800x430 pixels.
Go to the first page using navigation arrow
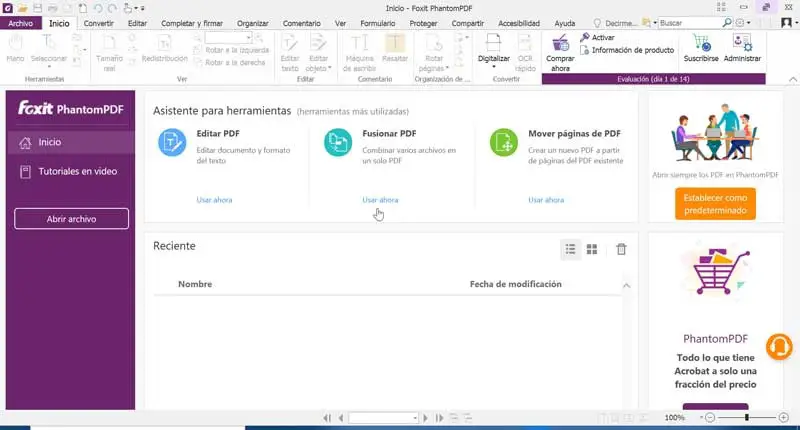[x=327, y=418]
